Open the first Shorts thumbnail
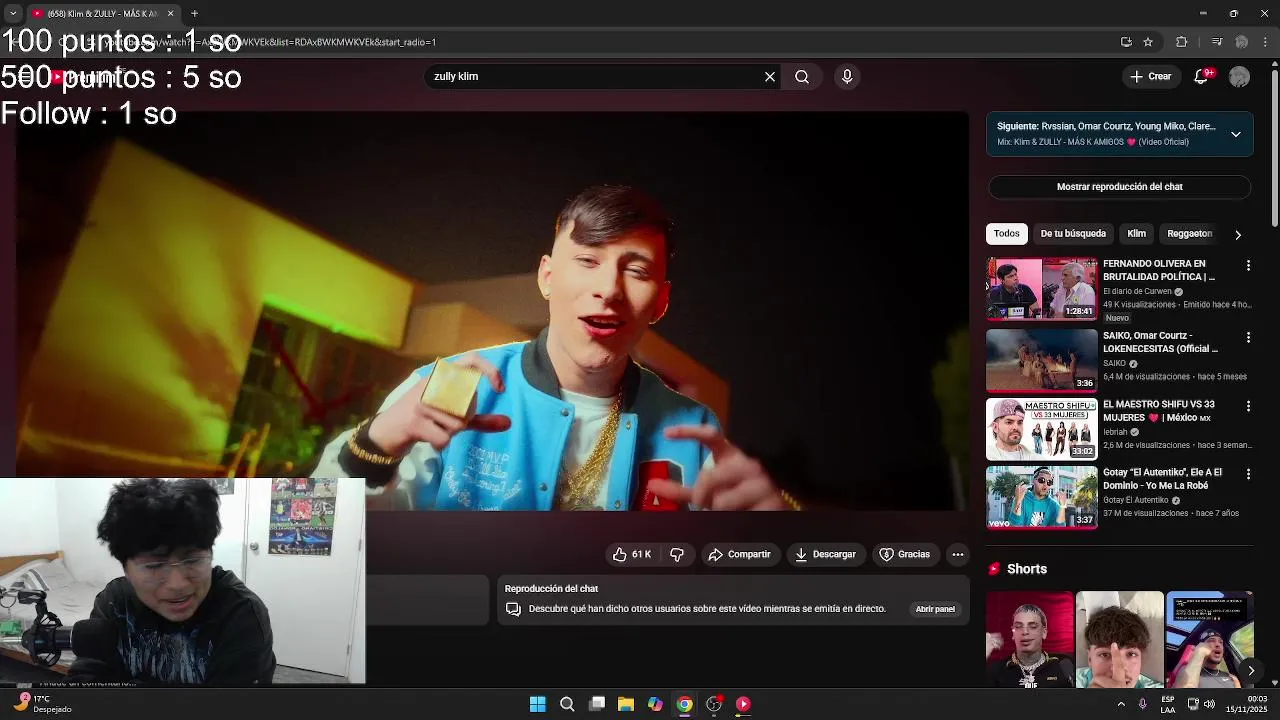 tap(1029, 639)
